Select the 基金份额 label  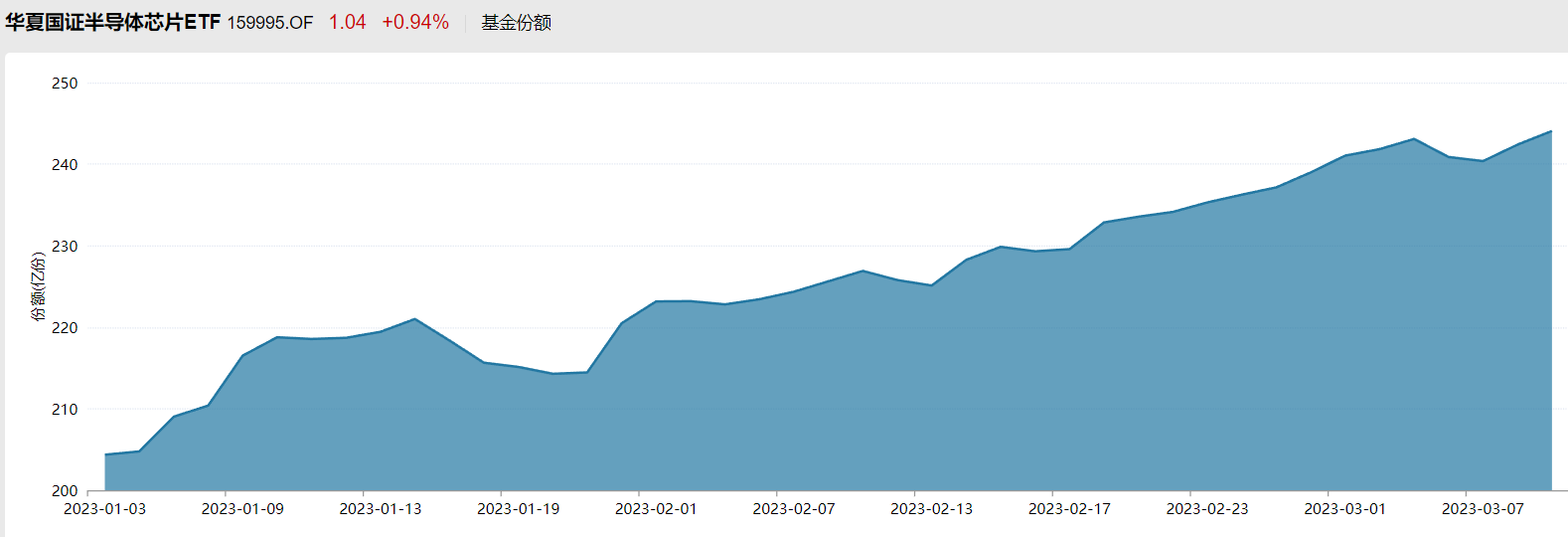[517, 22]
